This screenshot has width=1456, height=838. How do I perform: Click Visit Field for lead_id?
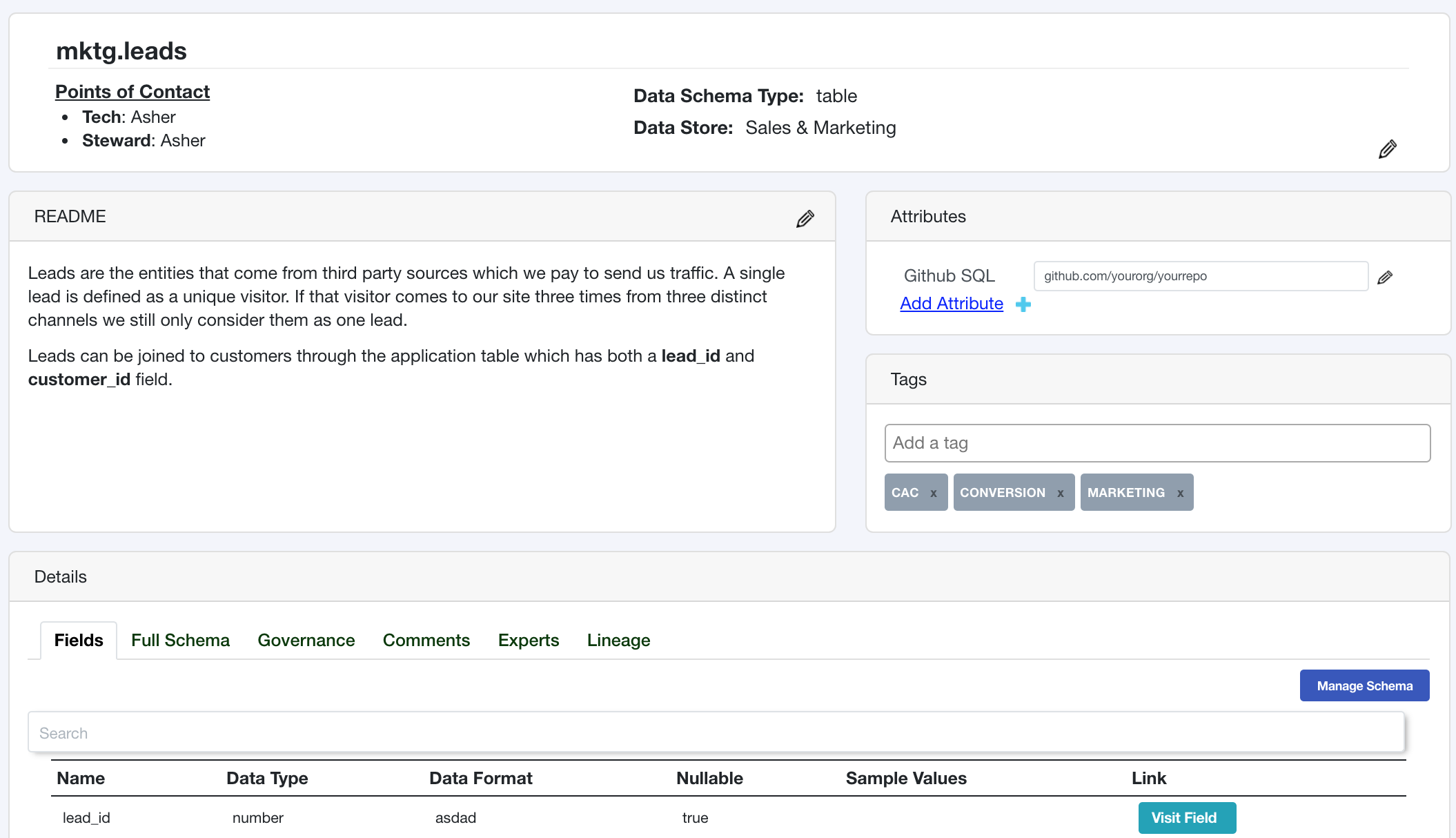(1186, 818)
